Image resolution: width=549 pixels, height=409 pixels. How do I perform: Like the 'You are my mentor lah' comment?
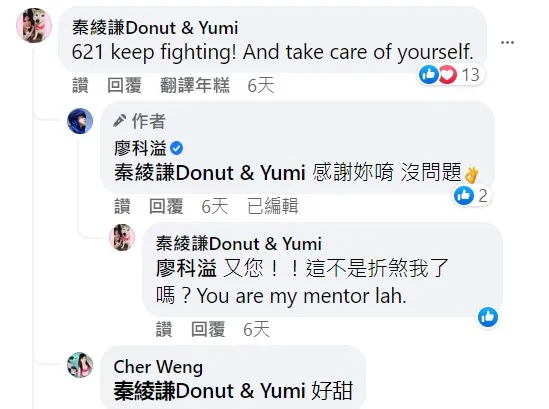pos(164,330)
